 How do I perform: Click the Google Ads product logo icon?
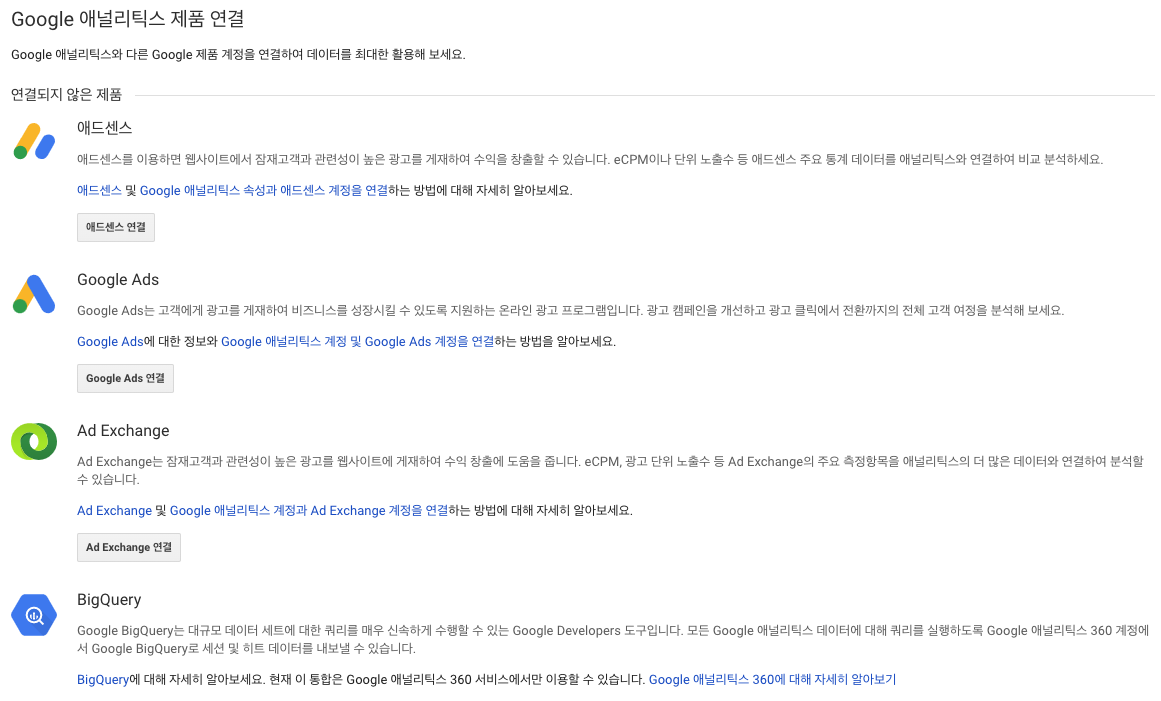(34, 294)
